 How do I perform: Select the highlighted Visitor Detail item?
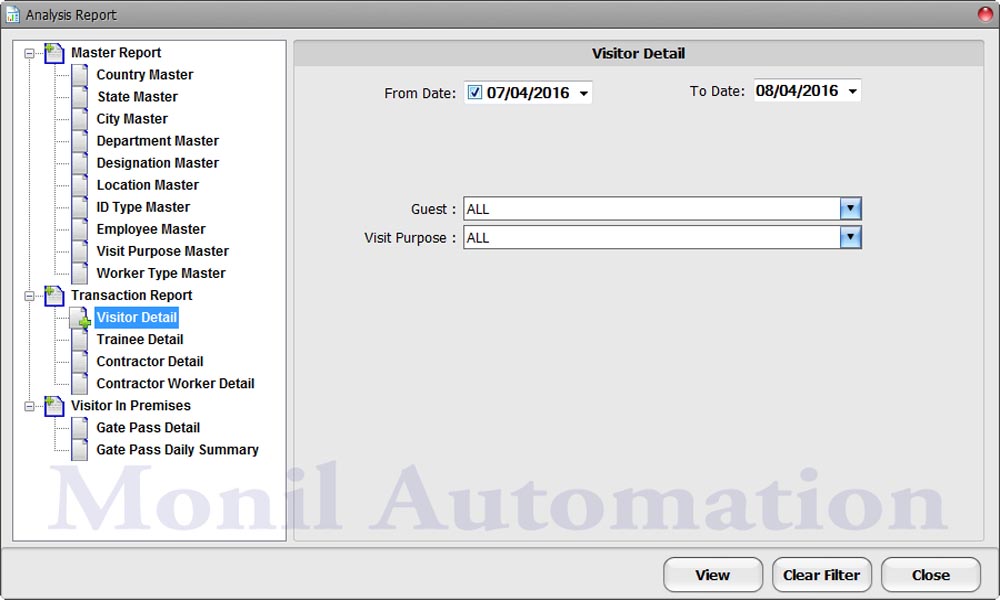click(136, 318)
